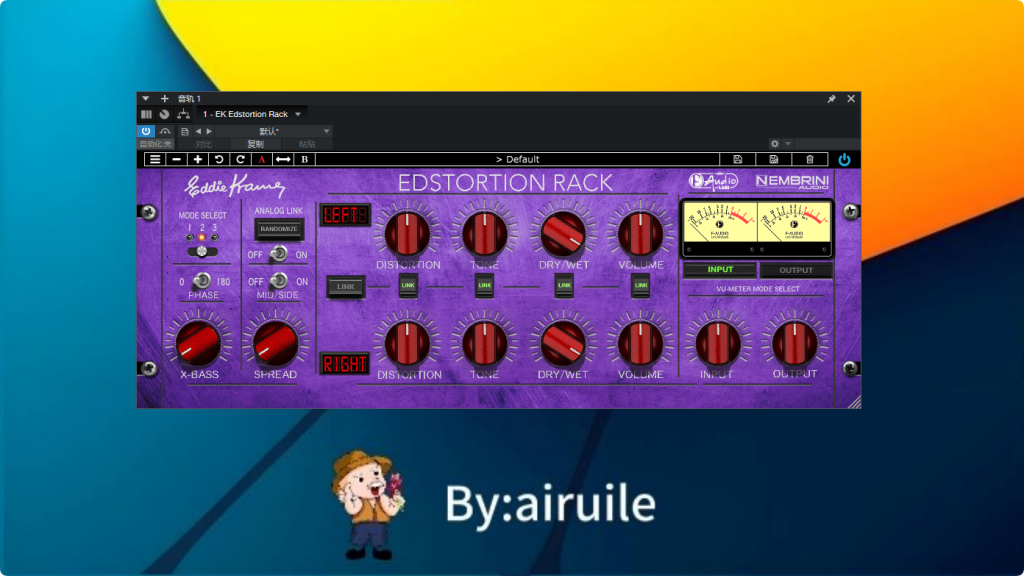Screen dimensions: 1024x576
Task: Open the 默认 preset dropdown
Action: pyautogui.click(x=274, y=131)
